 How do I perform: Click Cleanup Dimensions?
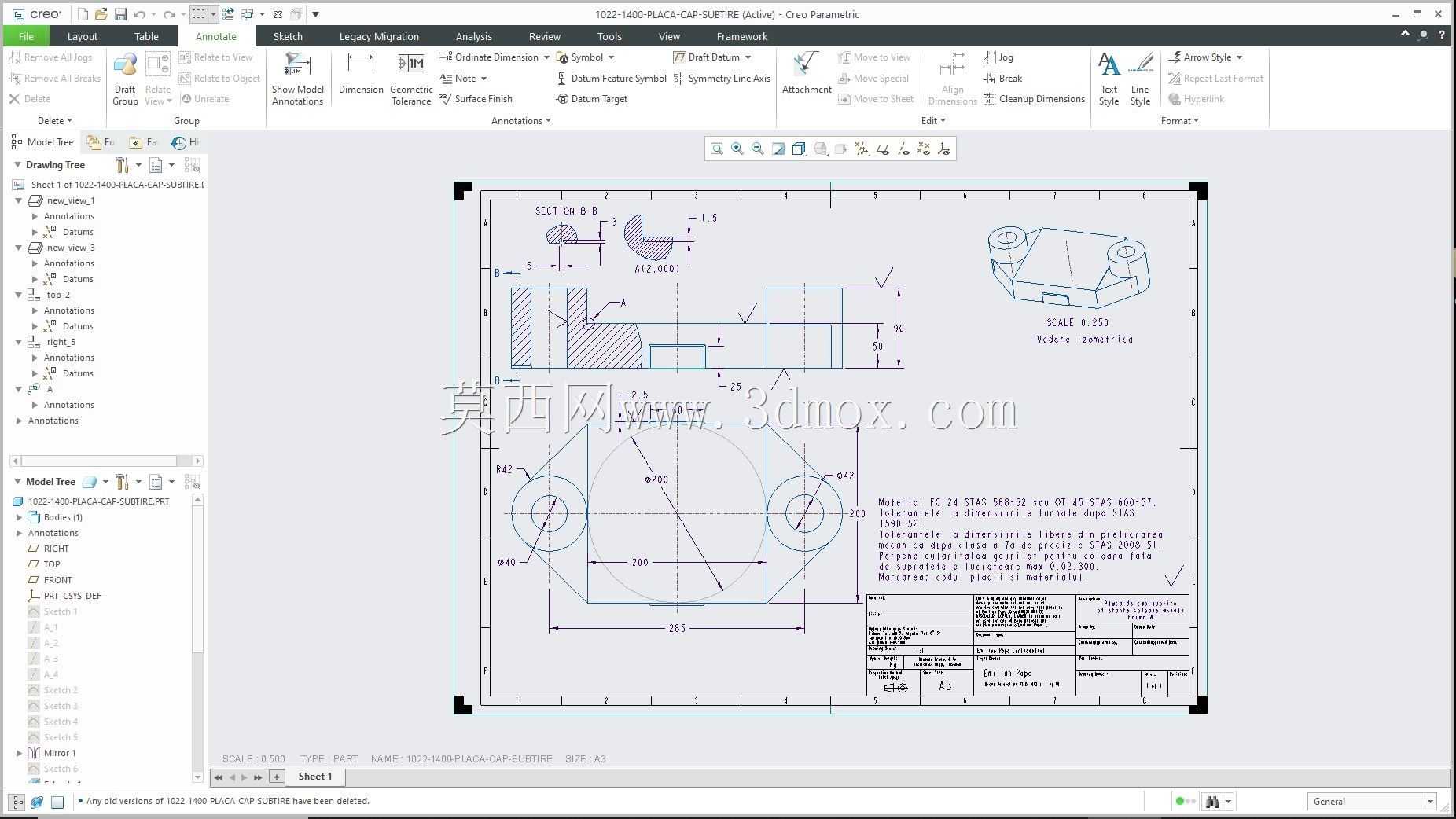pyautogui.click(x=1034, y=99)
